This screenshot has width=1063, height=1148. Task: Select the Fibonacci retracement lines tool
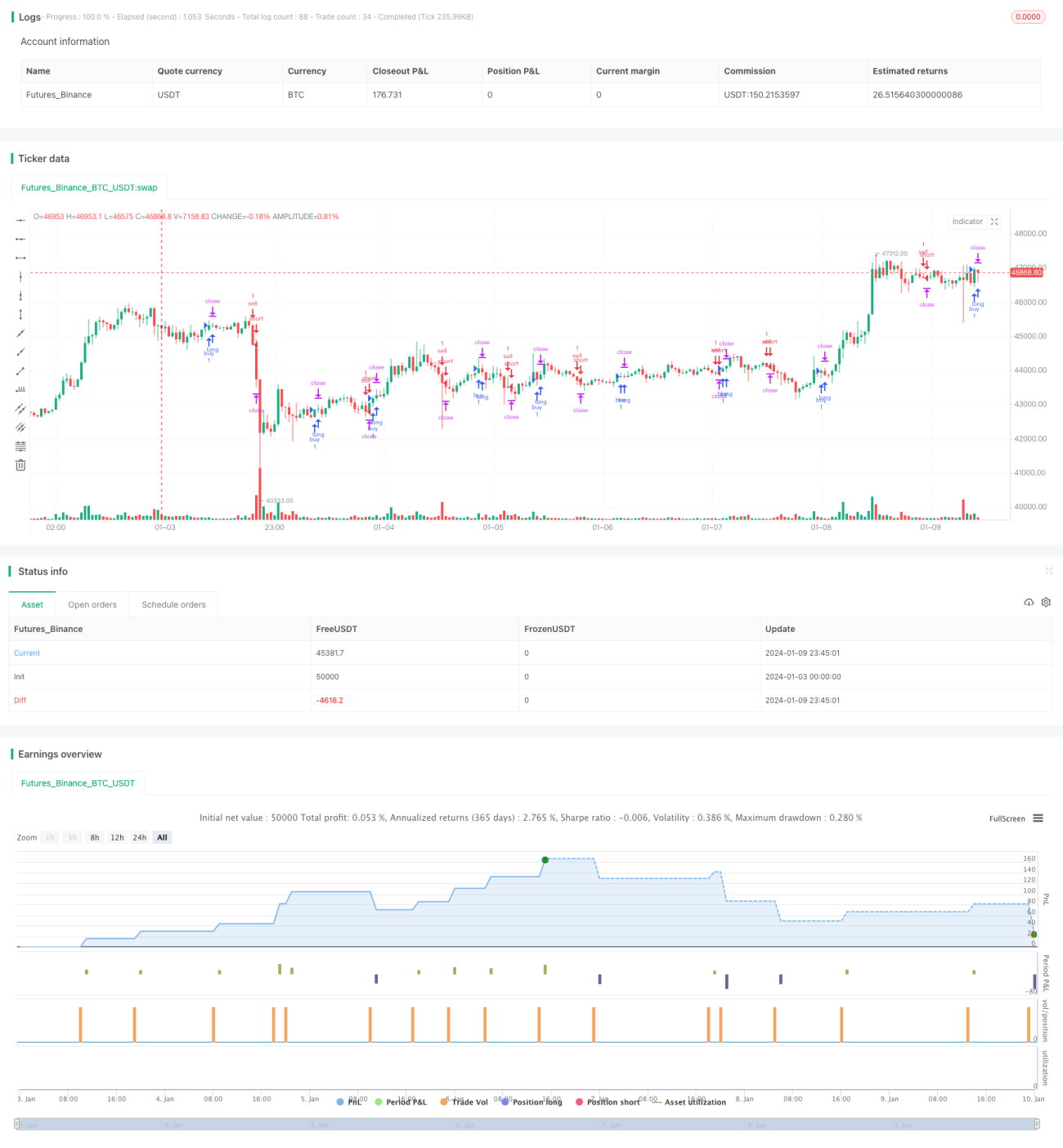click(20, 446)
